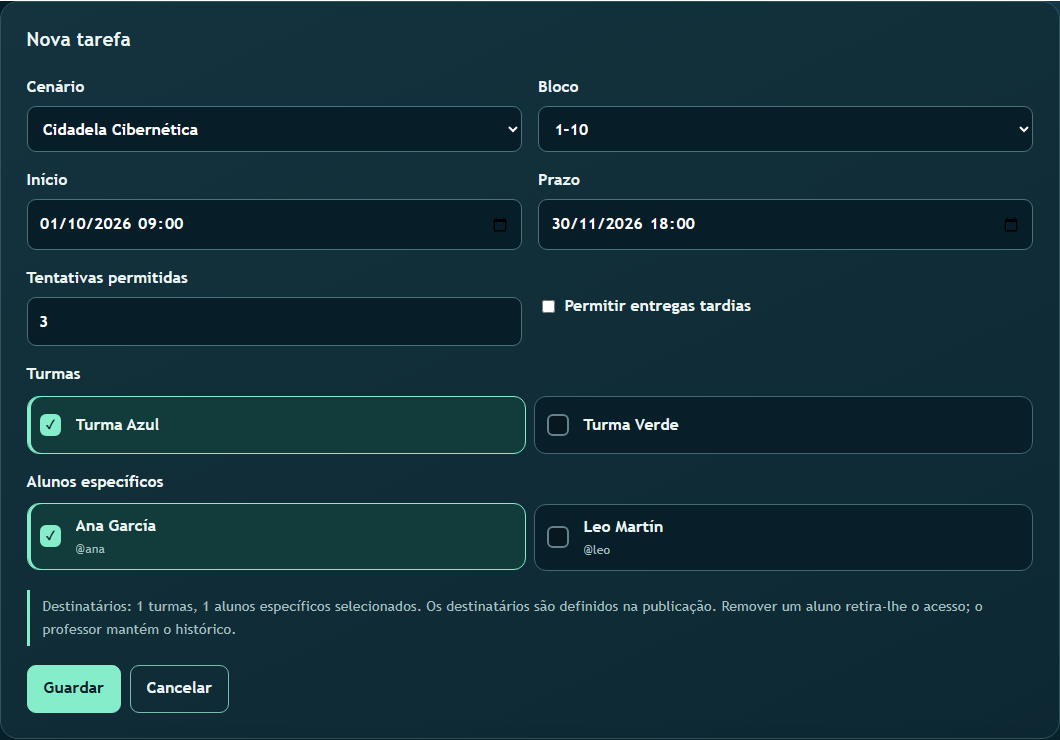Viewport: 1060px width, 740px height.
Task: Enable Permitir entregas tardias checkbox
Action: (548, 306)
